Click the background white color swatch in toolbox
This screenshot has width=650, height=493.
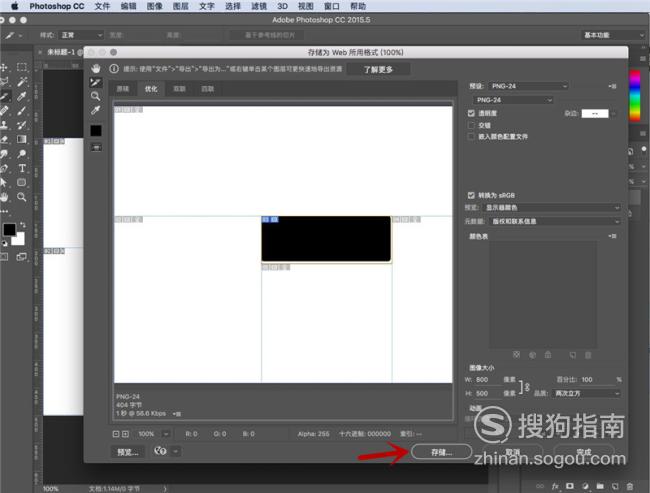click(x=19, y=240)
